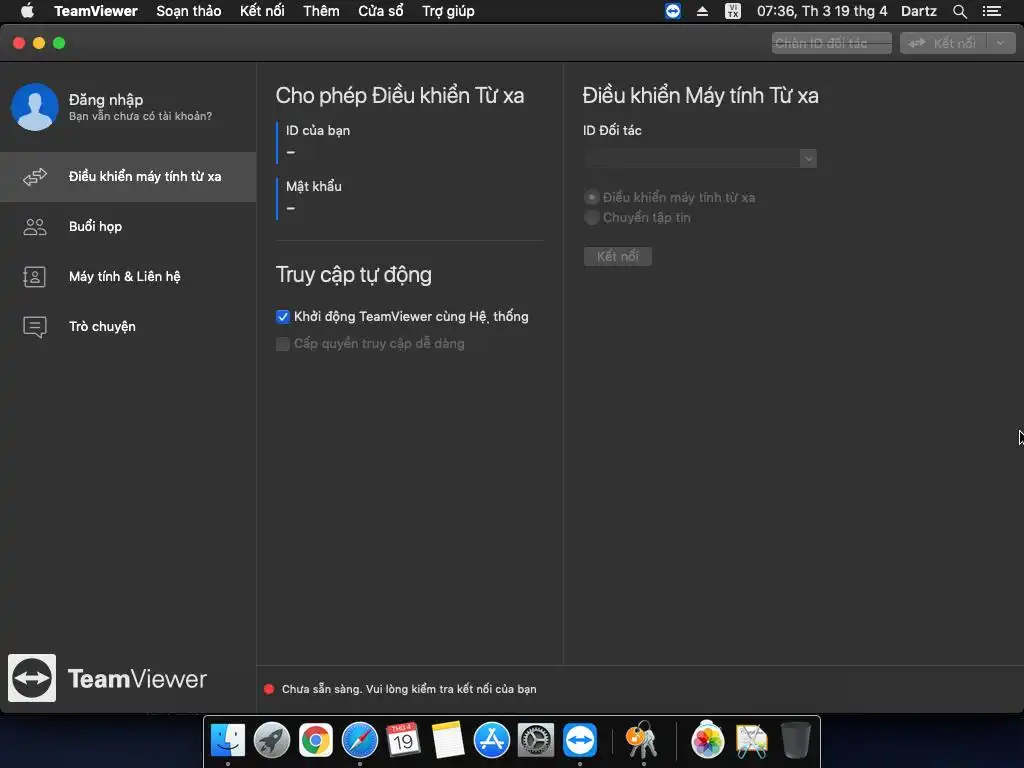This screenshot has width=1024, height=768.
Task: Click the remote control arrows icon in sidebar
Action: tap(35, 177)
